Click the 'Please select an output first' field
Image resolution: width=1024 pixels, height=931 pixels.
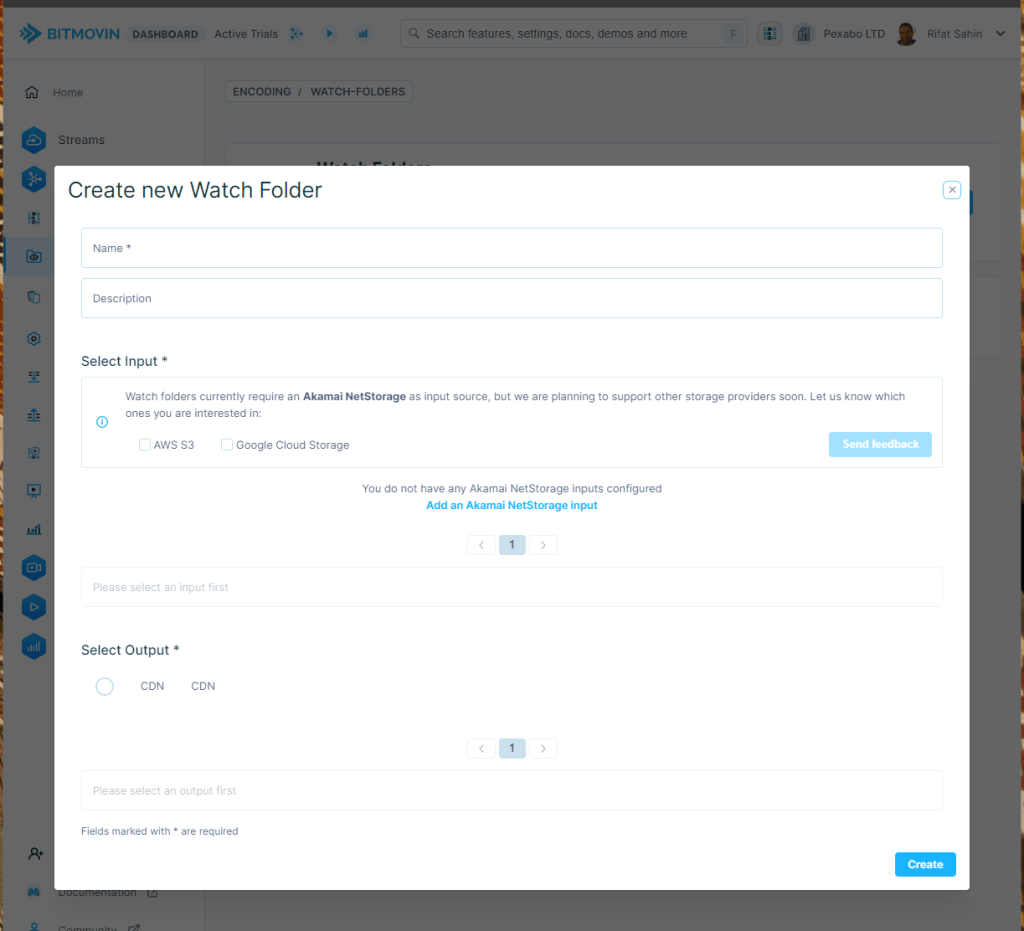(511, 790)
